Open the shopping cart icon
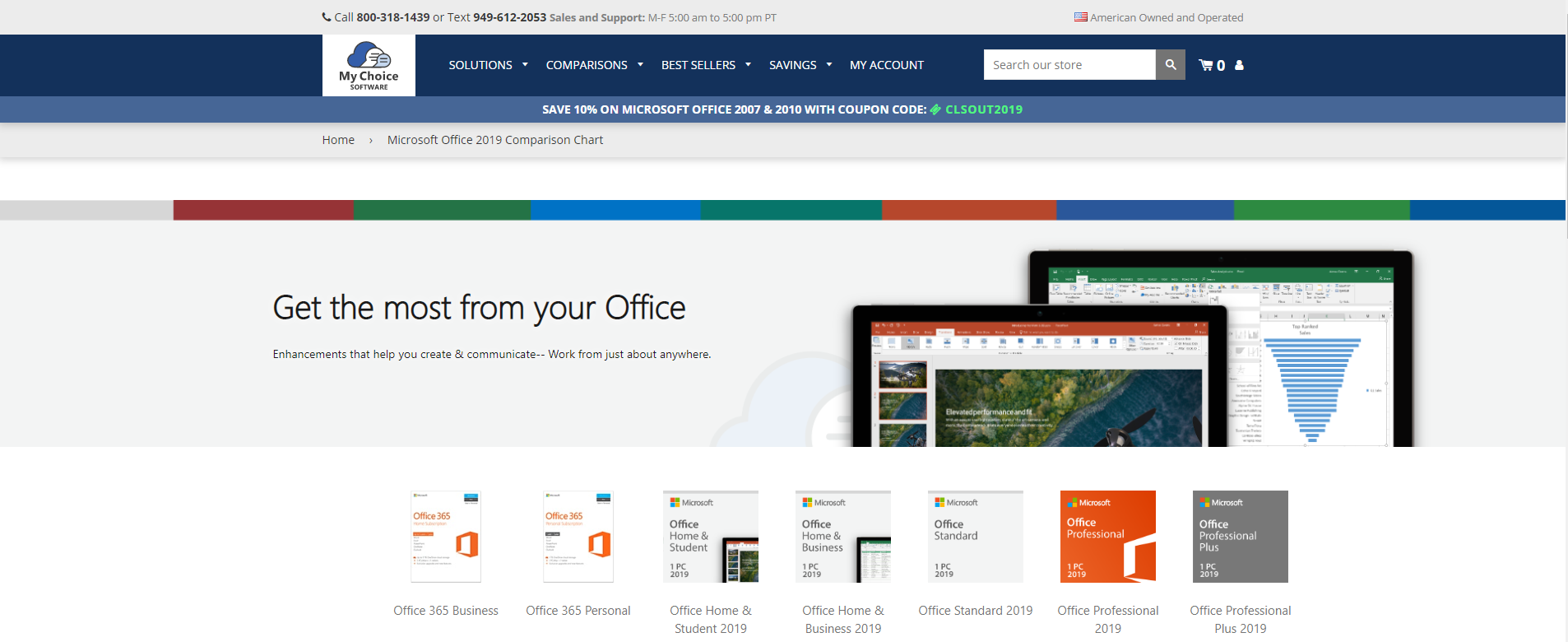1568x642 pixels. (x=1207, y=65)
